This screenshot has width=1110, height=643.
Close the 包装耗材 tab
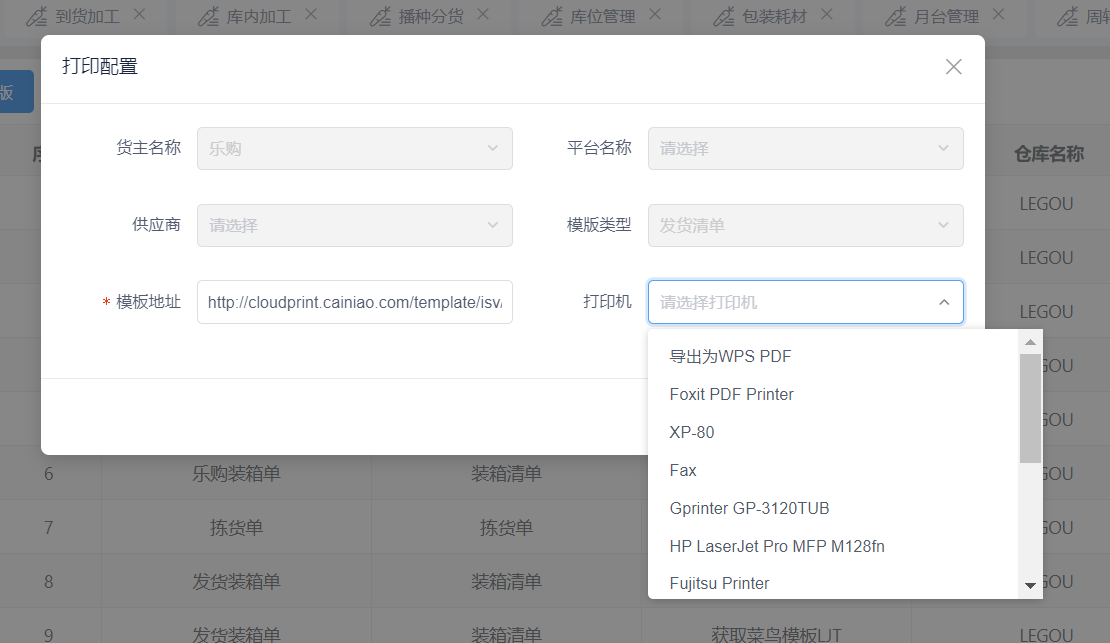tap(827, 14)
